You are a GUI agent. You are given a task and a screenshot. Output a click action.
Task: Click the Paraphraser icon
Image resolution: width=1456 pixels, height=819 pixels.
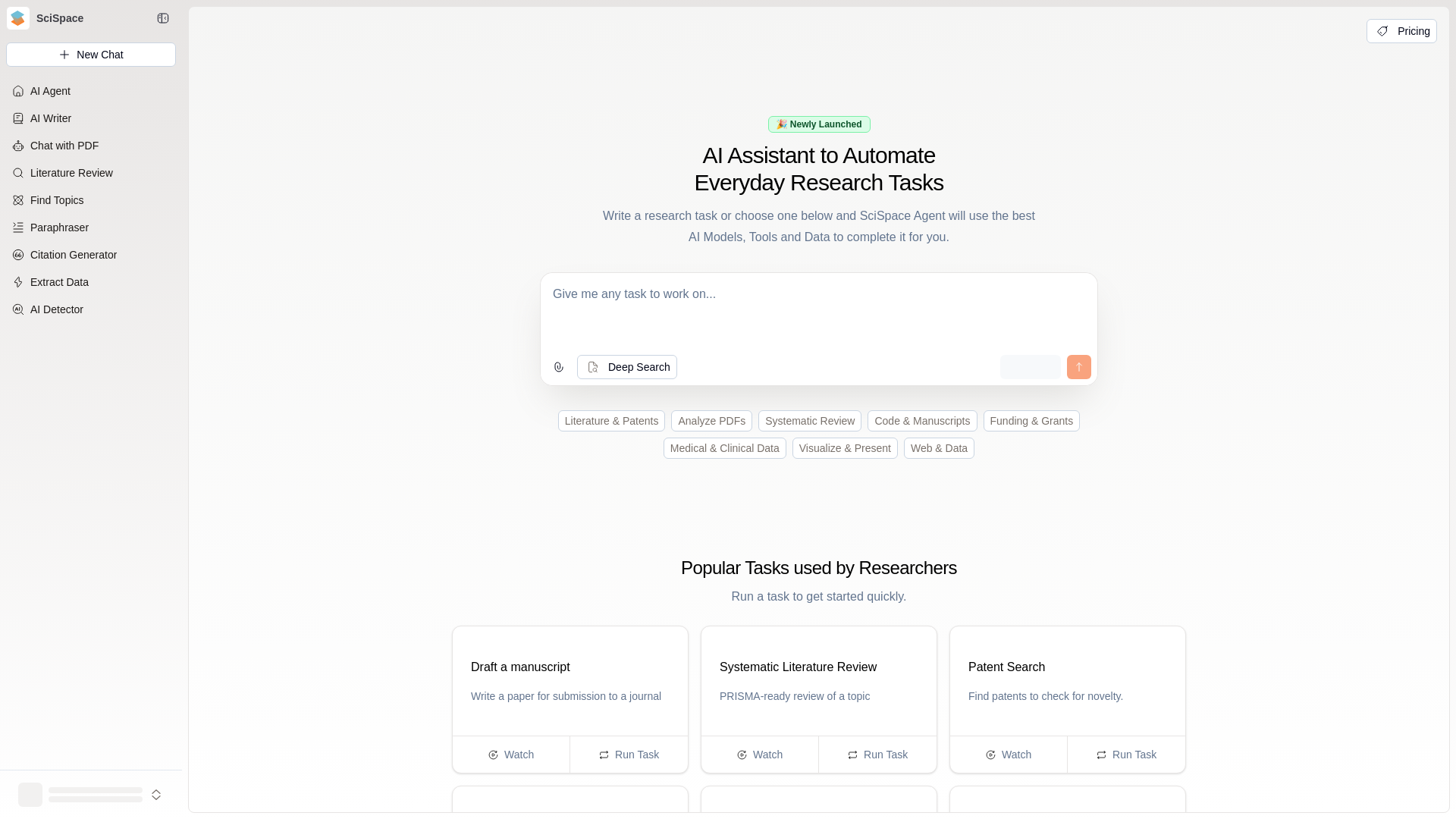pyautogui.click(x=18, y=227)
